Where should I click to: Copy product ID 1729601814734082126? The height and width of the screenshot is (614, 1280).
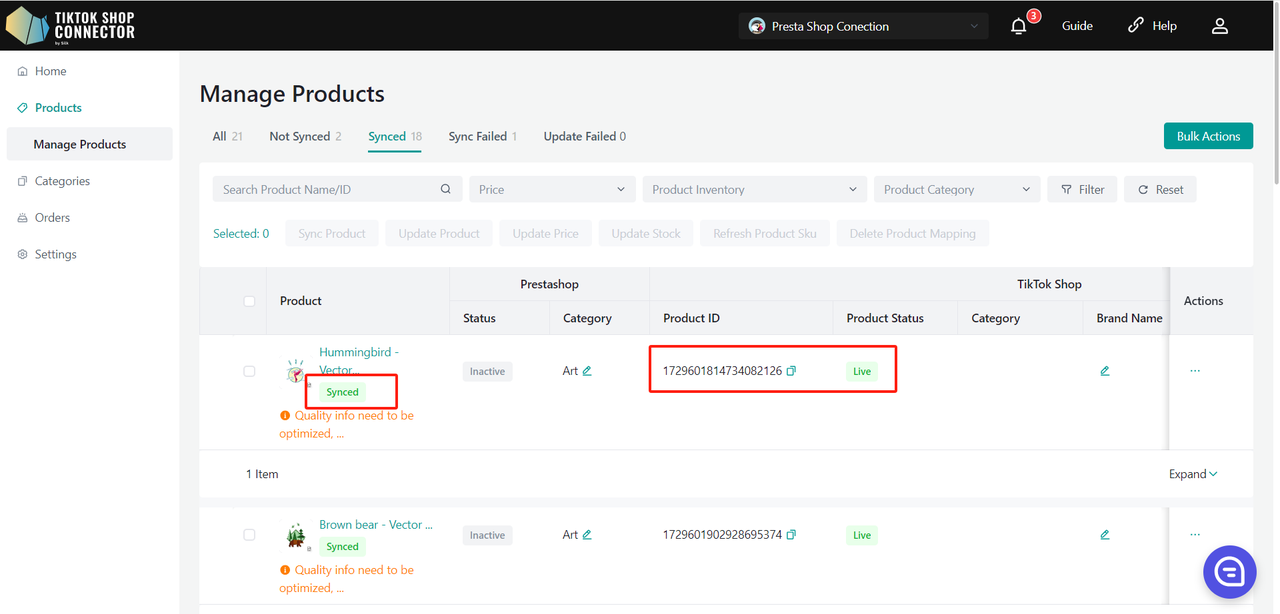[x=791, y=371]
